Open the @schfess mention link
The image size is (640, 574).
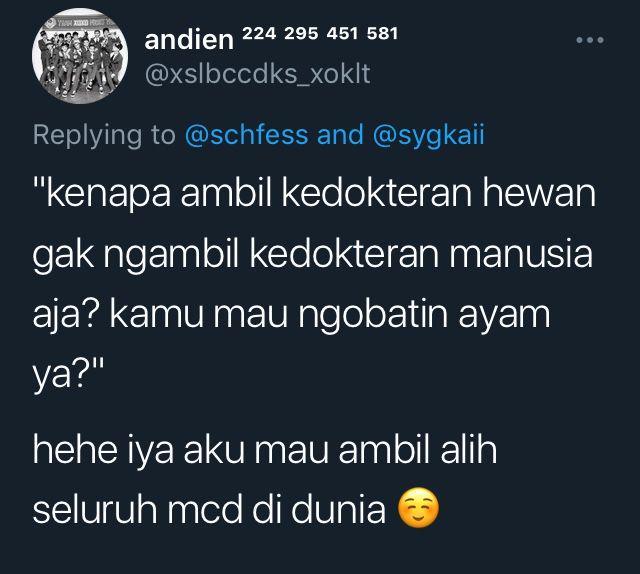247,135
